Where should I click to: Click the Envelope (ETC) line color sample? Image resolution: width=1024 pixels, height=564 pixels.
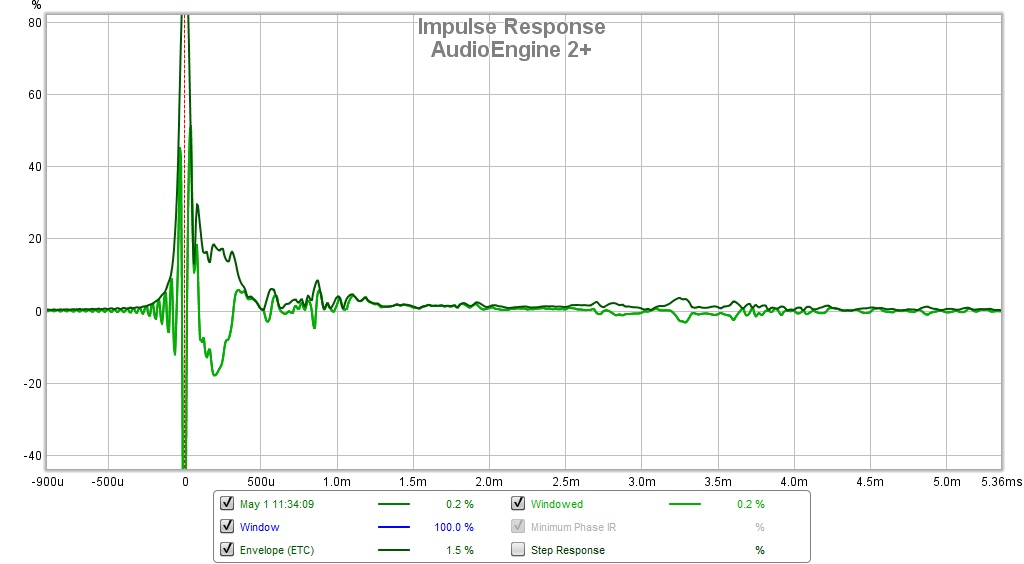(x=394, y=550)
